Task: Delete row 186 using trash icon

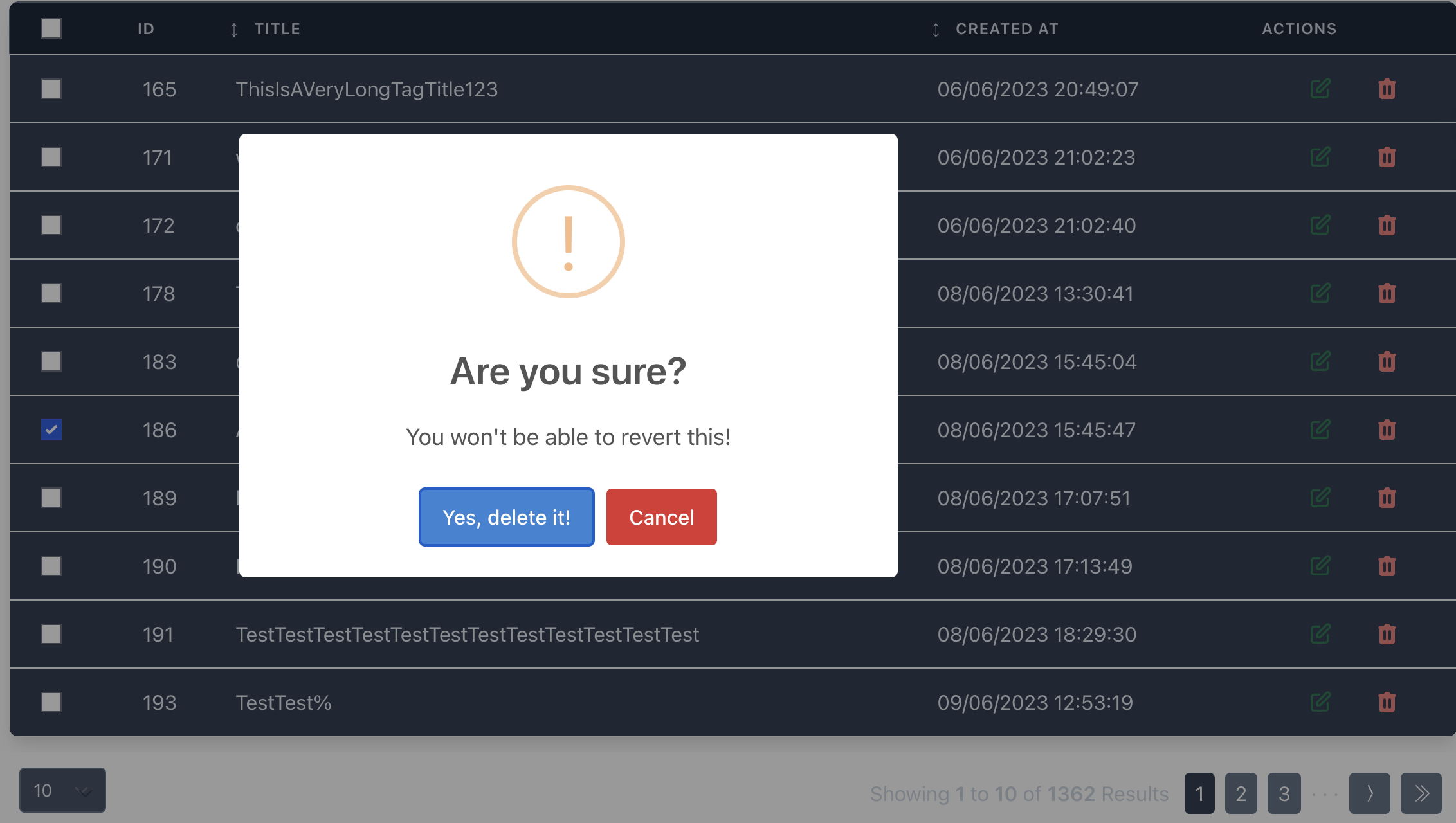Action: (x=1387, y=430)
